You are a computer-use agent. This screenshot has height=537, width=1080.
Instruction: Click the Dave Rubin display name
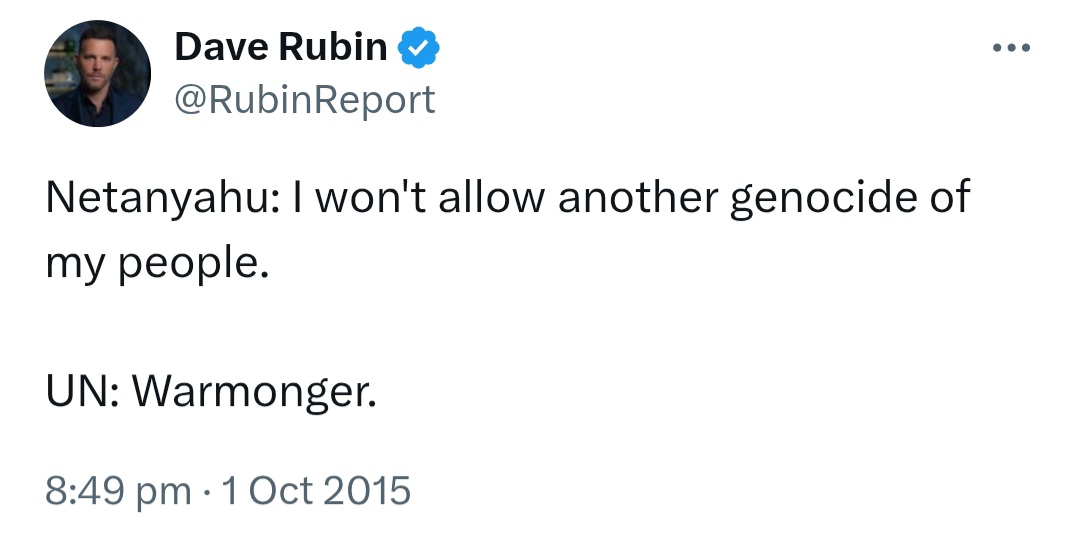280,47
